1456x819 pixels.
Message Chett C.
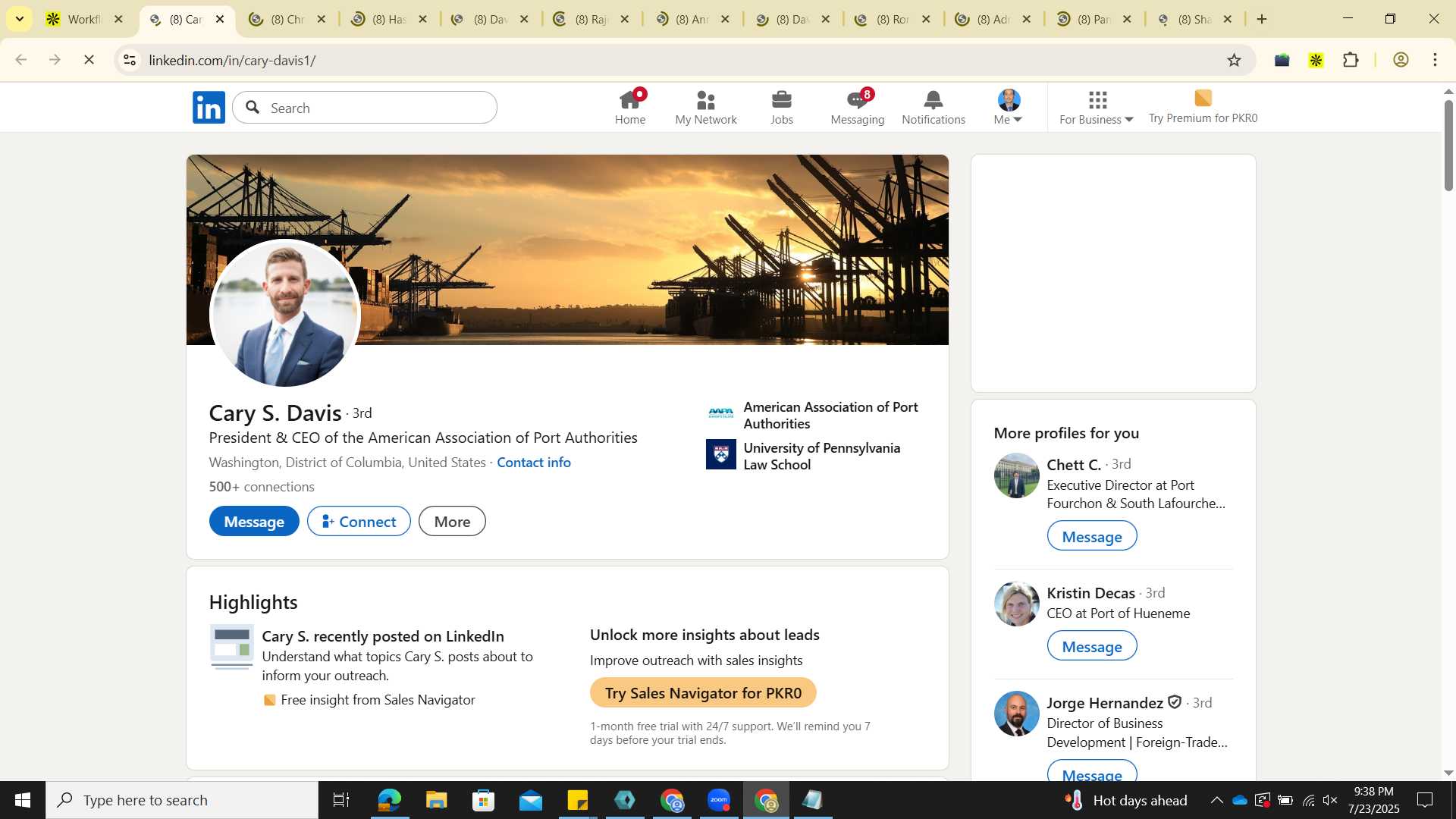pos(1092,536)
